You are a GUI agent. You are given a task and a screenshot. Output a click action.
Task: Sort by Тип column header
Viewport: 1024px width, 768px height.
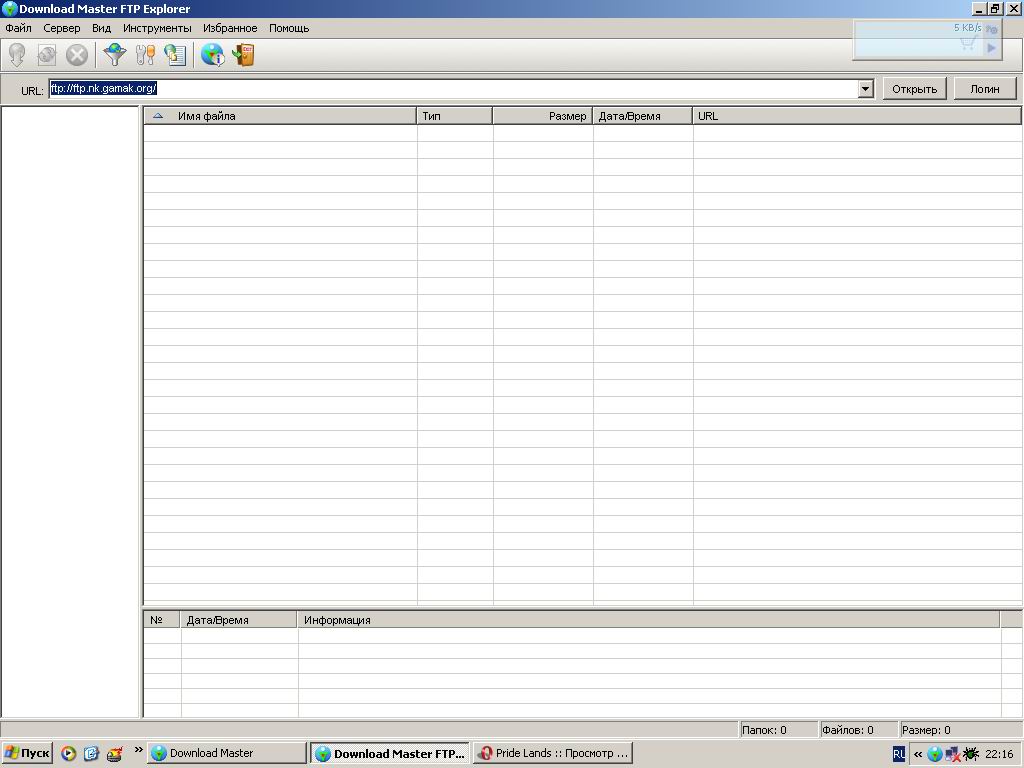pos(455,116)
